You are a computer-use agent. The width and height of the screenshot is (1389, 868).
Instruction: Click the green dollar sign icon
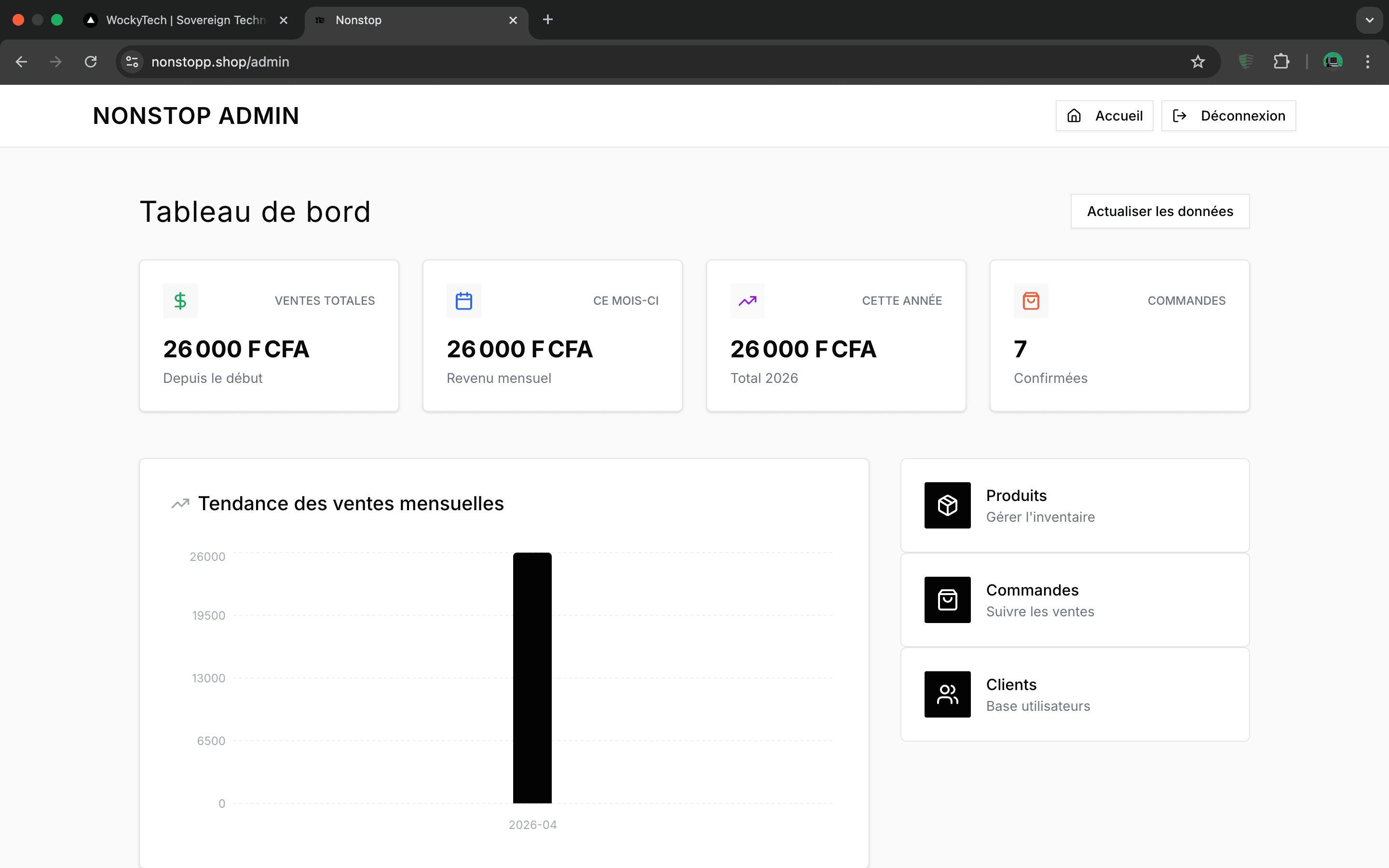click(x=180, y=301)
